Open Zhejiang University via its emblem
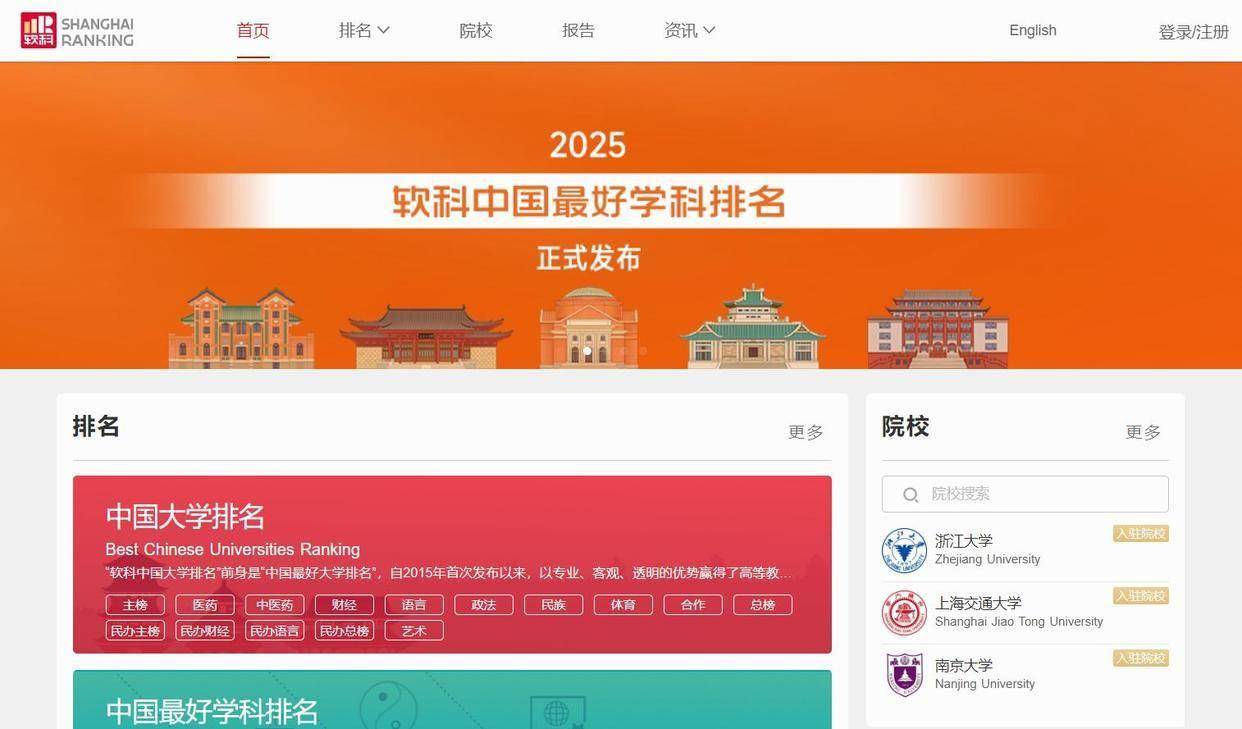 904,550
